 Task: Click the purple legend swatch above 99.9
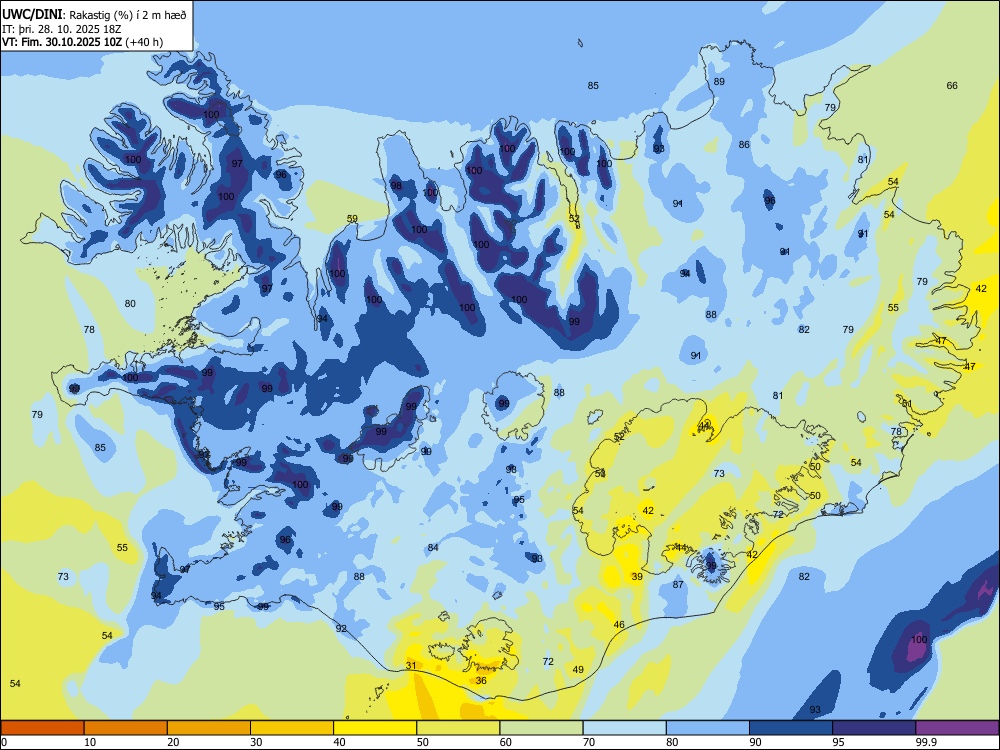click(957, 728)
